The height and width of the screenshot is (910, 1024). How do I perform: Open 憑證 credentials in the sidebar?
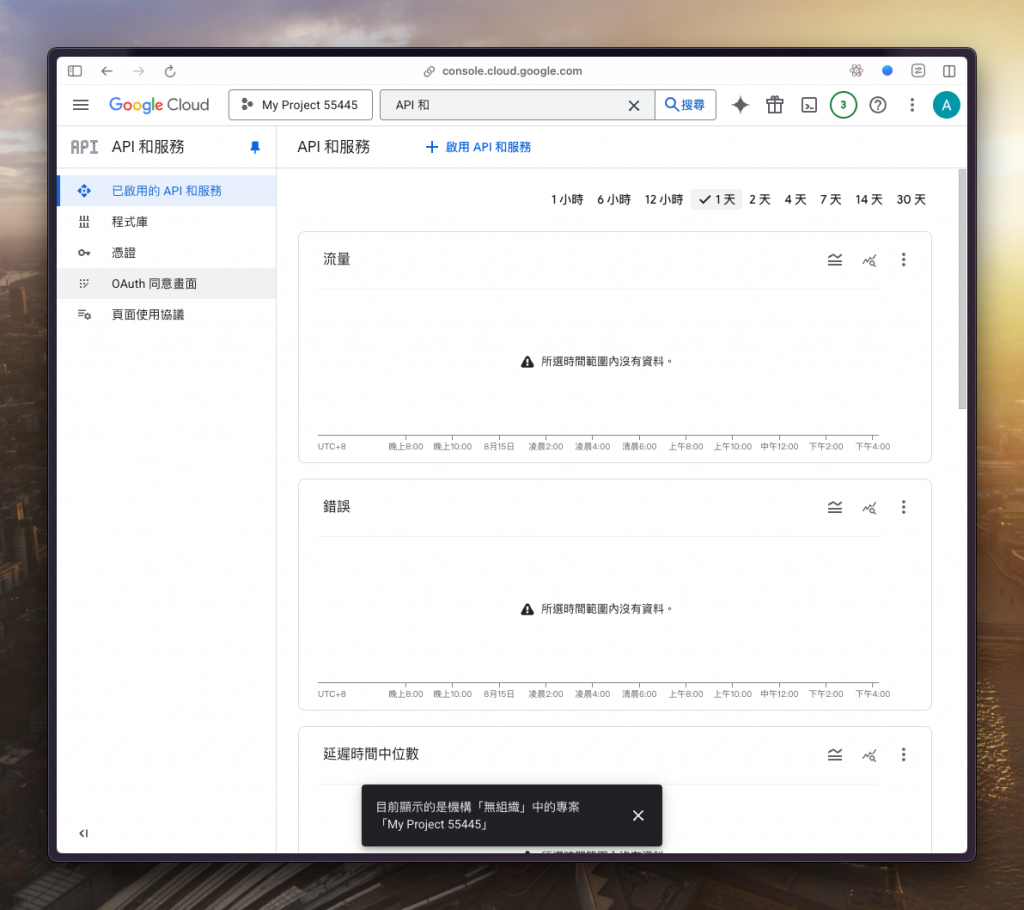click(167, 252)
